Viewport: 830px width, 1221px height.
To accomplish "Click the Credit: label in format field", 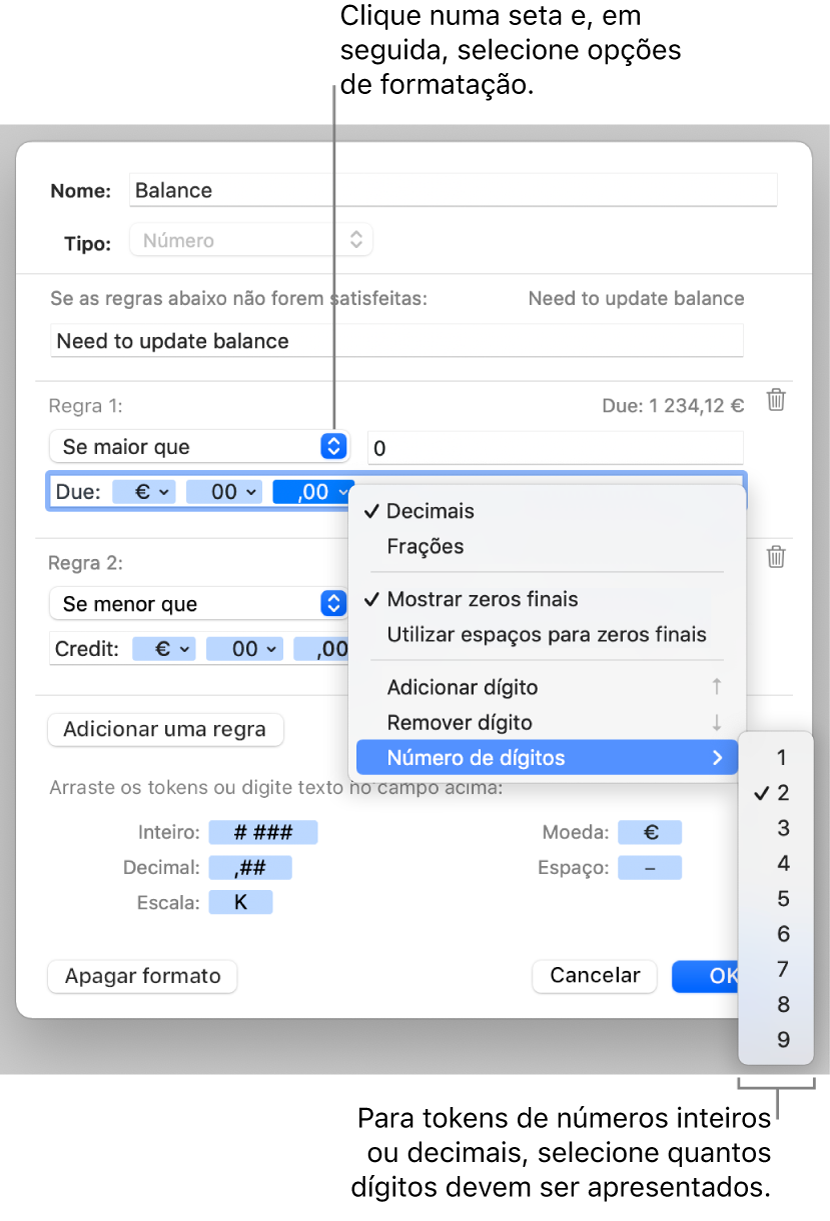I will pos(87,649).
